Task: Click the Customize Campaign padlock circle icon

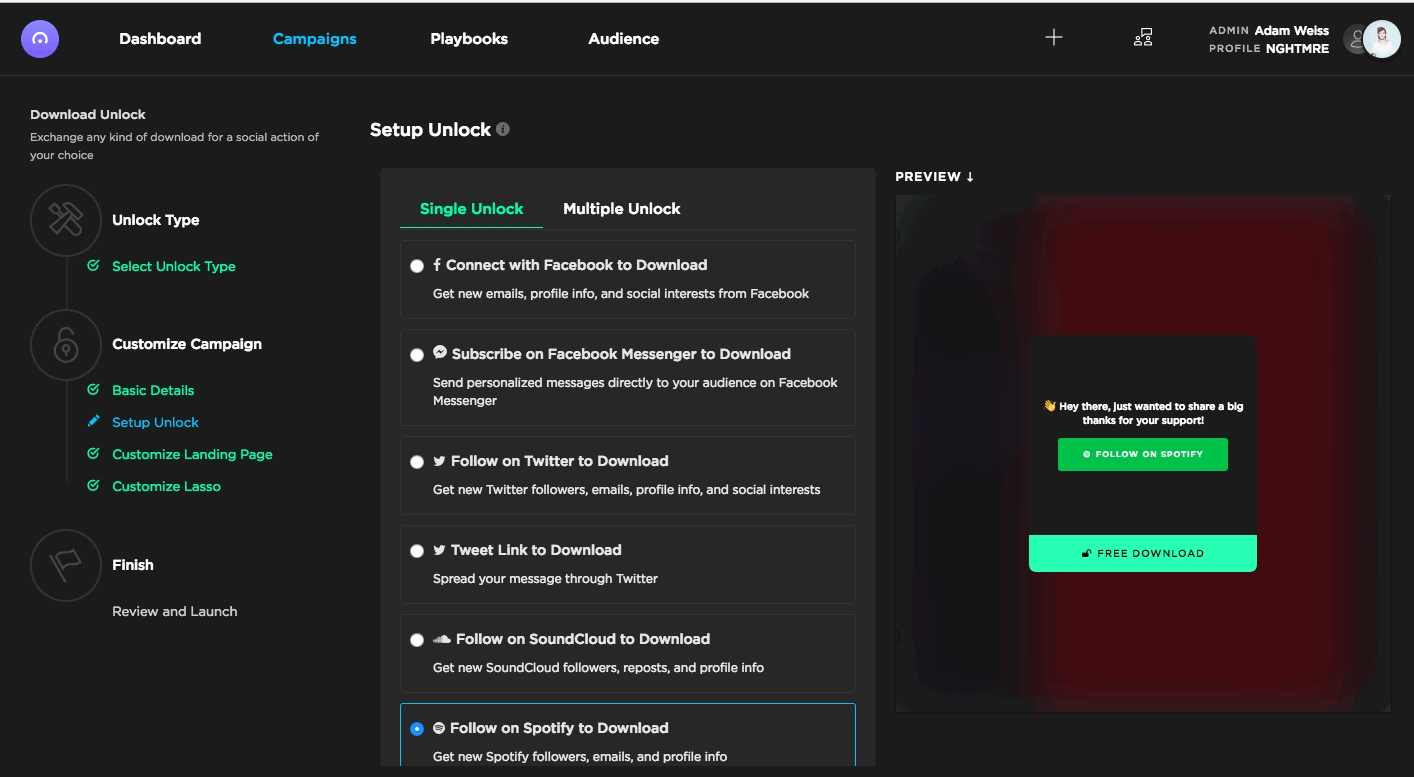Action: click(x=66, y=344)
